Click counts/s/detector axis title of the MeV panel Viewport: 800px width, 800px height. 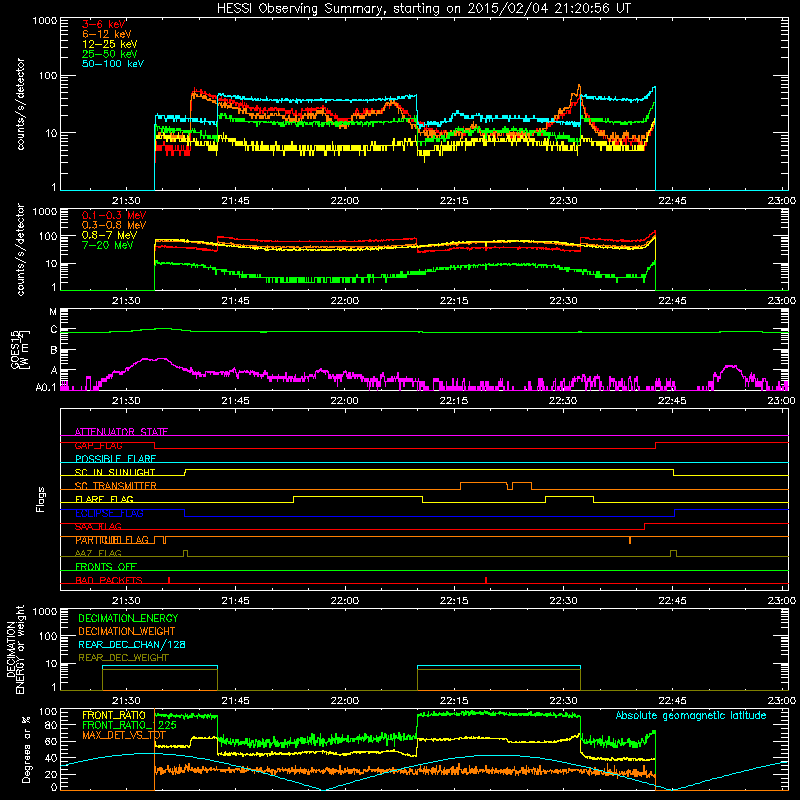click(x=21, y=249)
